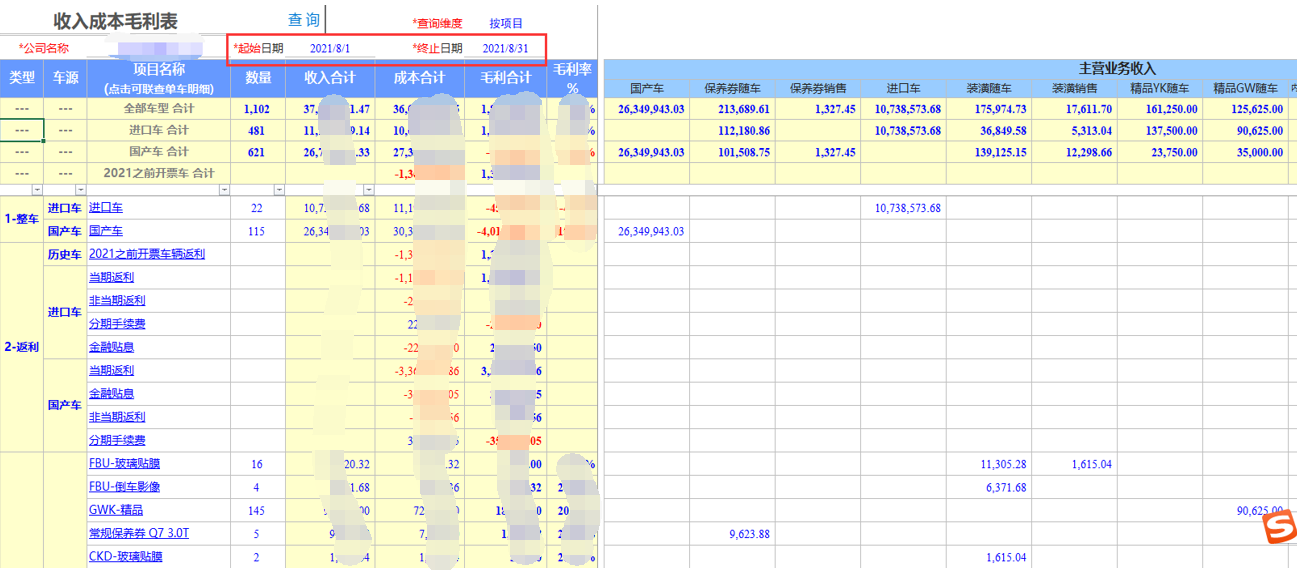Open the GWK-精品 project link
The image size is (1297, 574).
point(116,510)
